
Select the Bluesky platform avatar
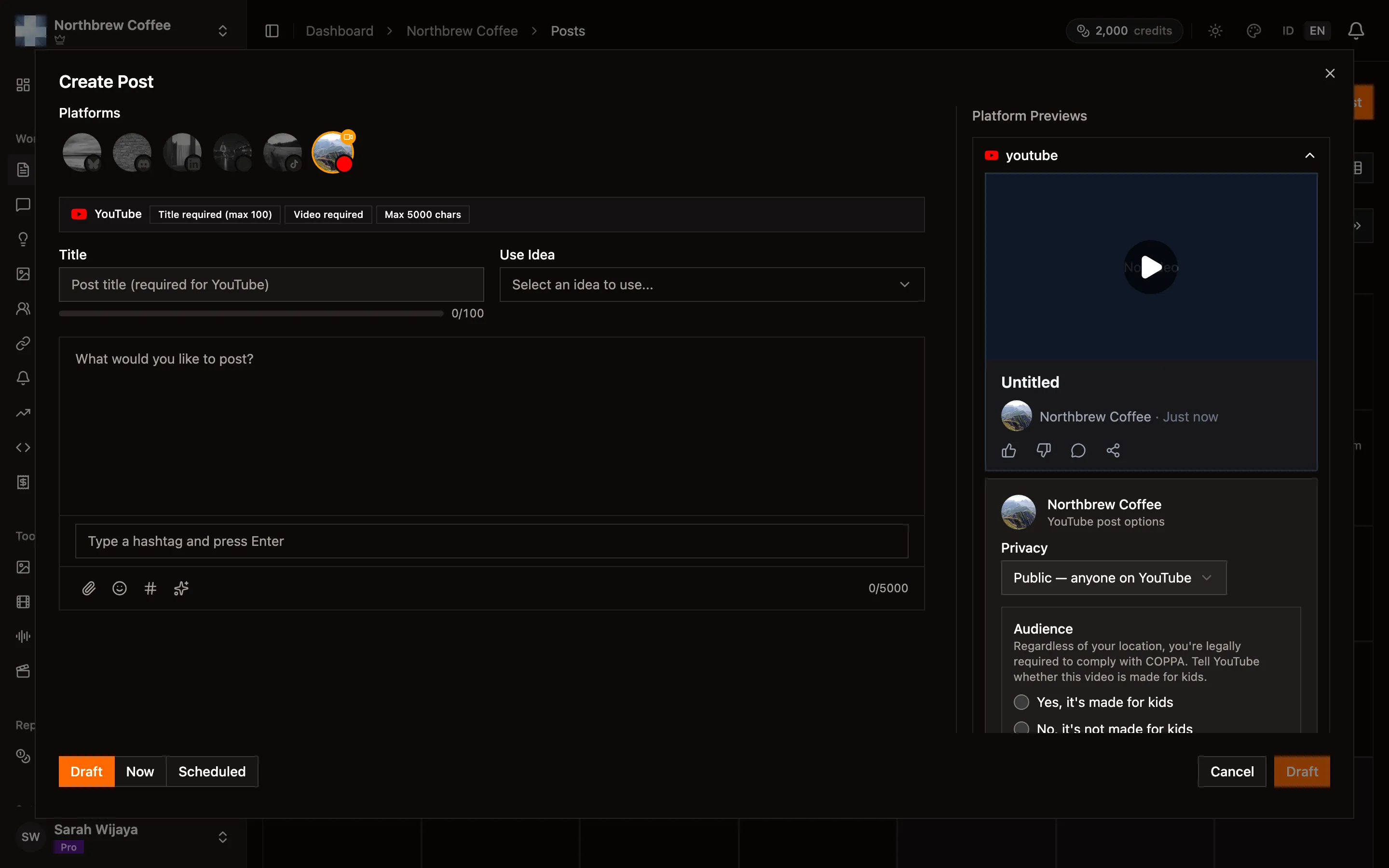click(x=82, y=152)
